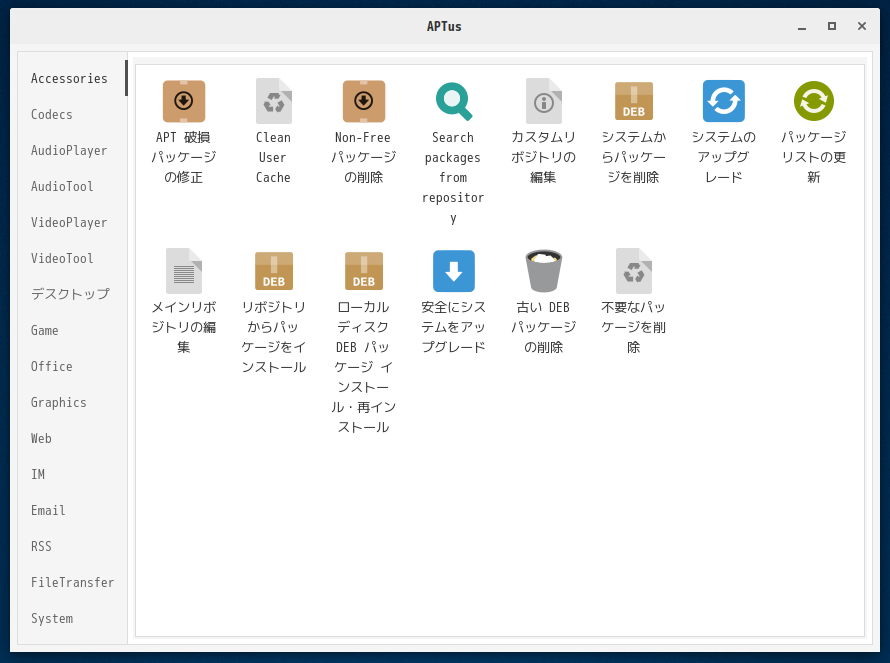Open the APT 破損パッケージの修正 icon
The image size is (890, 663).
183,101
